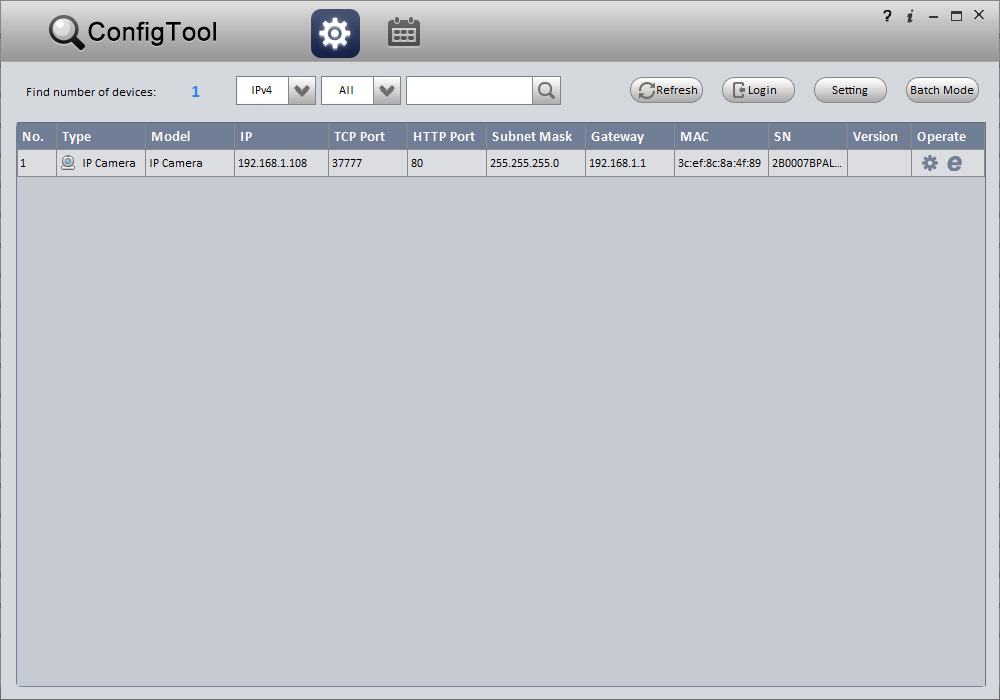Select row number 1 cell
The width and height of the screenshot is (1000, 700).
click(36, 163)
